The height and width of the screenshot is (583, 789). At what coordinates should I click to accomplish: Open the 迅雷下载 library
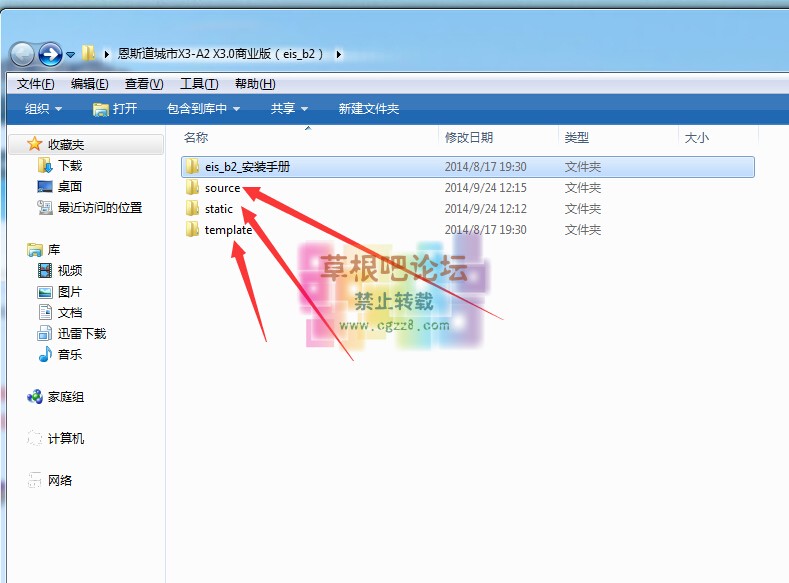coord(82,334)
